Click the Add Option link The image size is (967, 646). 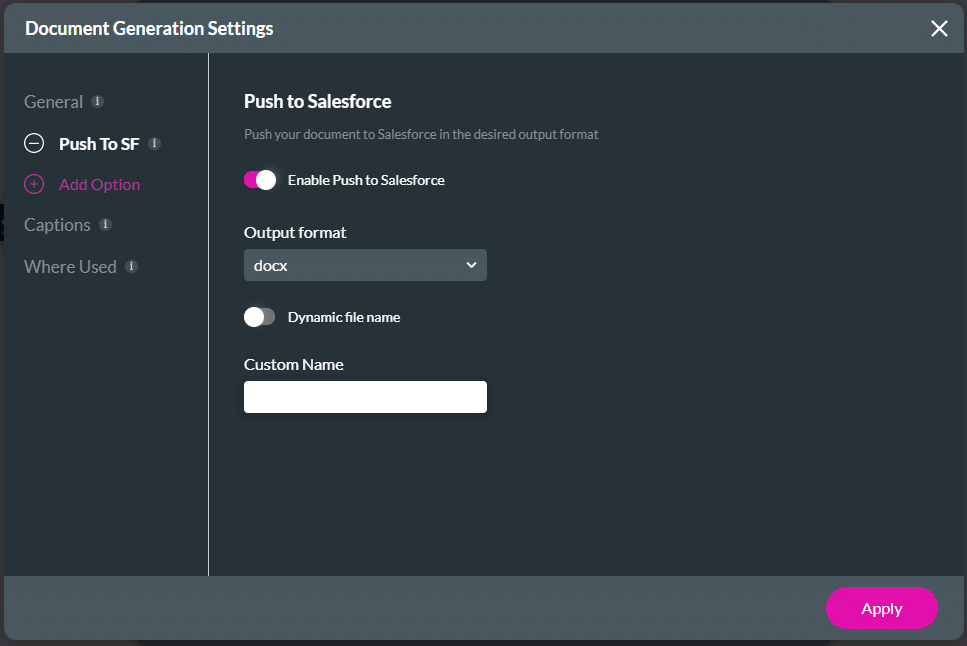click(99, 185)
